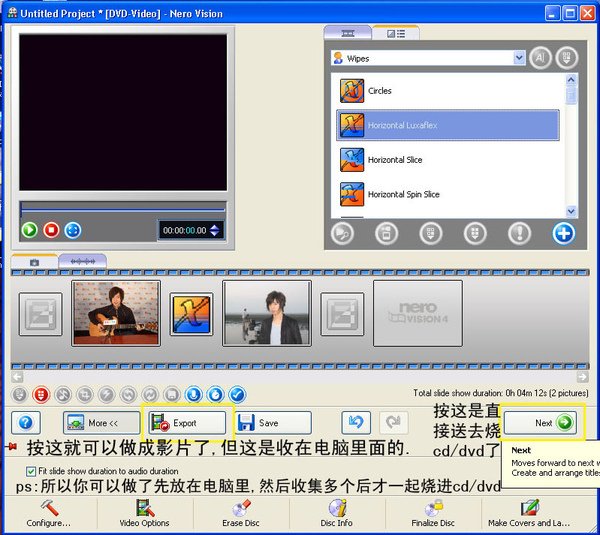Collapse the extended area with More <<

(x=102, y=423)
